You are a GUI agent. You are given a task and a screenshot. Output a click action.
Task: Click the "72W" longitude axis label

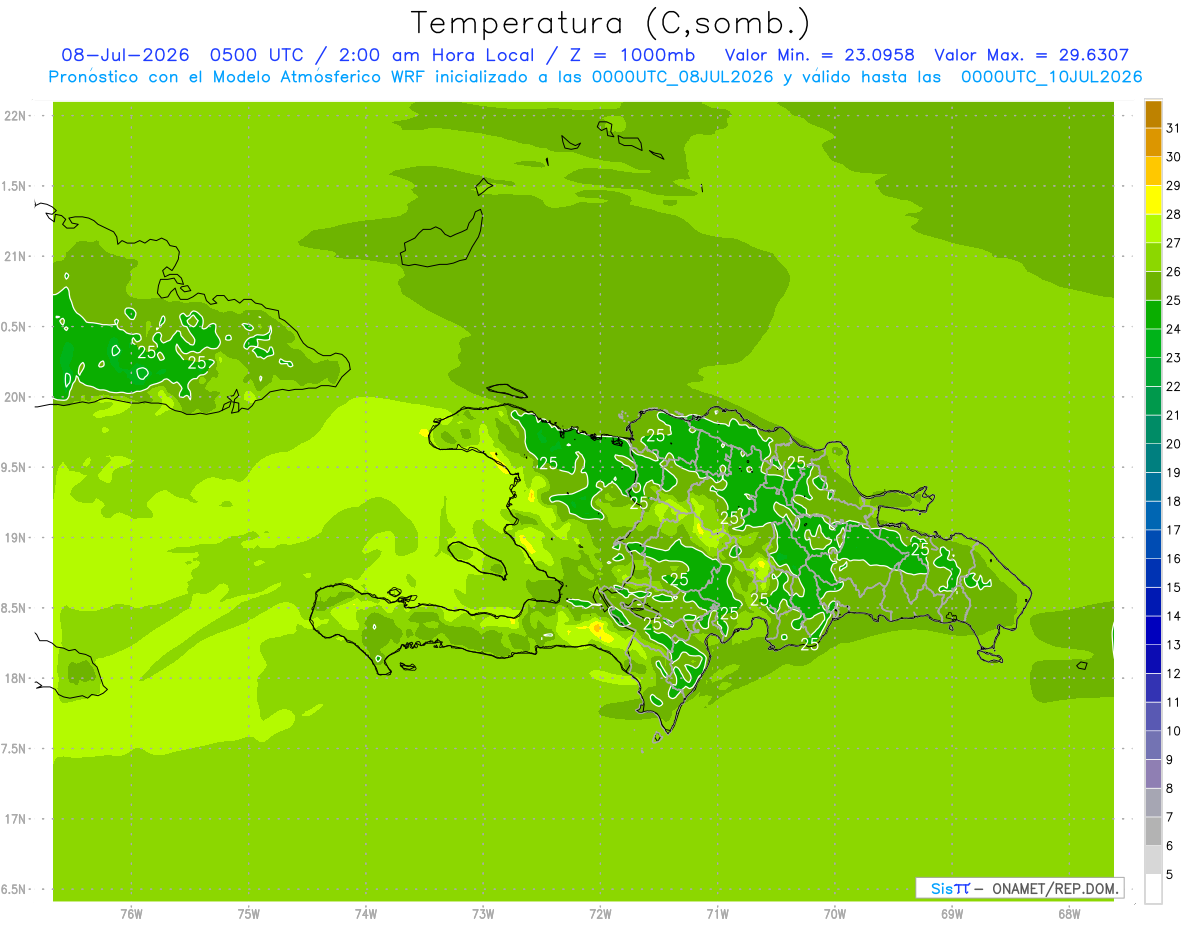point(601,914)
